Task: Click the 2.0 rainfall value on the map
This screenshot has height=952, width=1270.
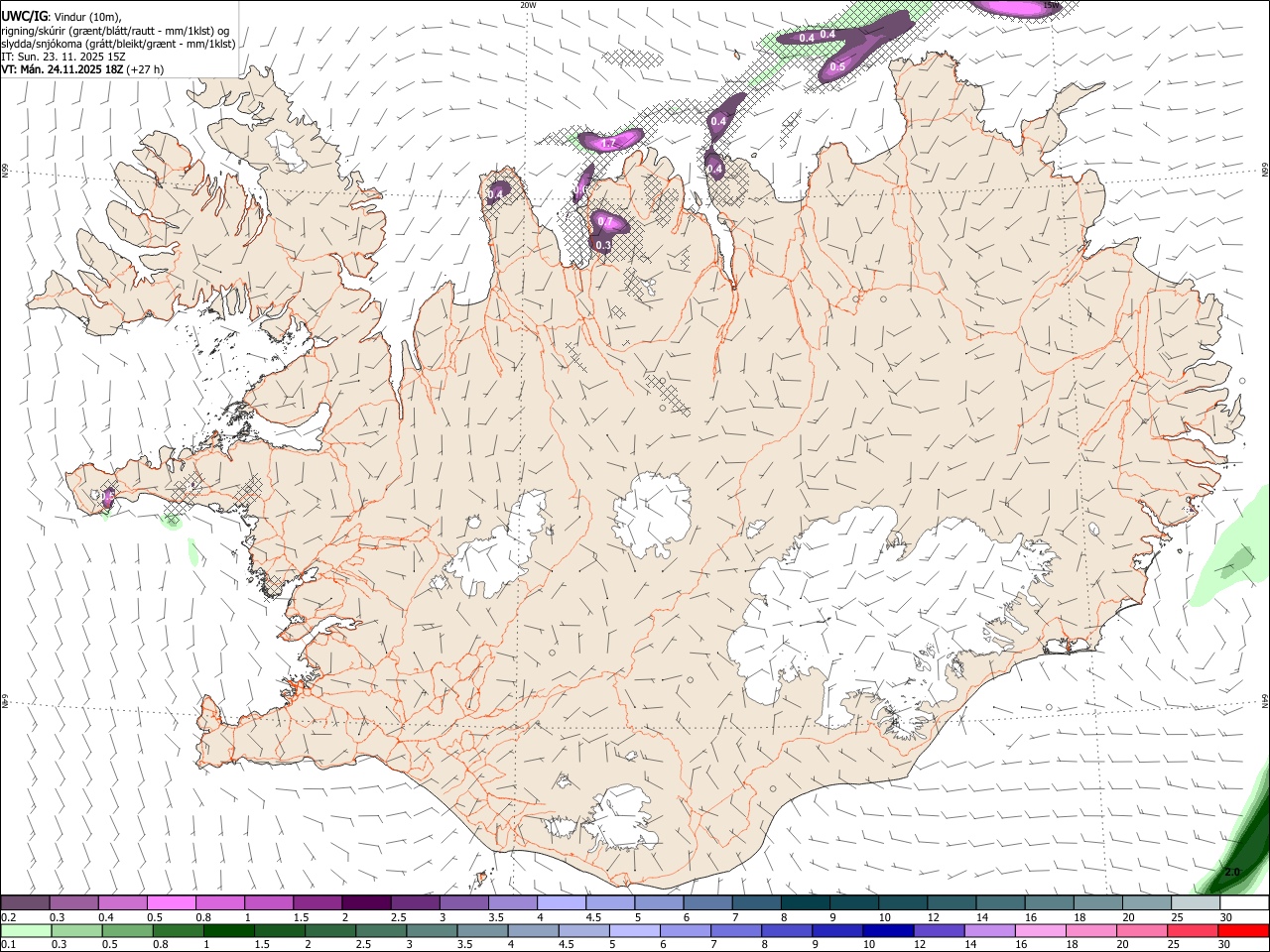Action: pos(1232,872)
